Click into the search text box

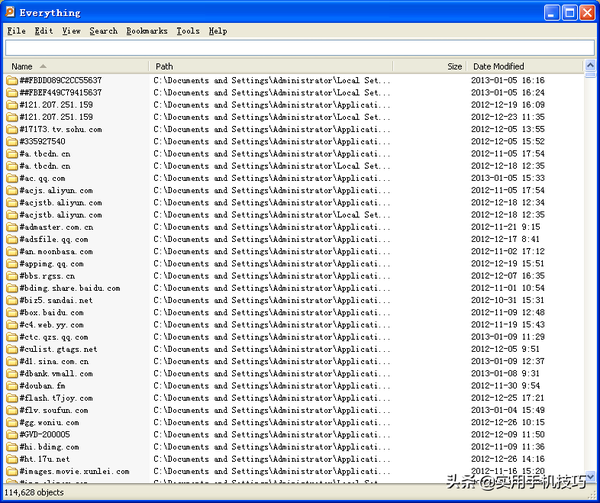pos(299,48)
